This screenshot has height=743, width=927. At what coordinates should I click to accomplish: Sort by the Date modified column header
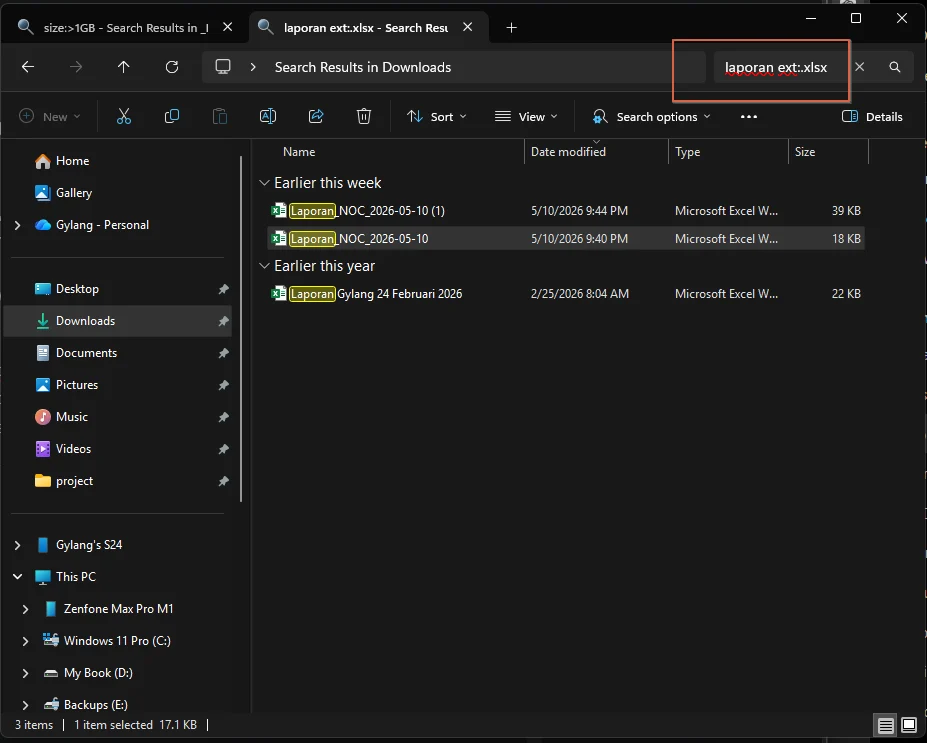coord(568,152)
